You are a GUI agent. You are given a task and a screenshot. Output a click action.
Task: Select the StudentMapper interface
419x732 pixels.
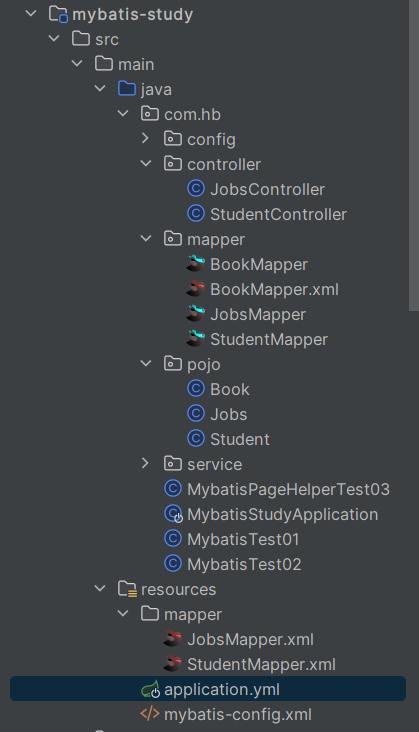point(269,339)
